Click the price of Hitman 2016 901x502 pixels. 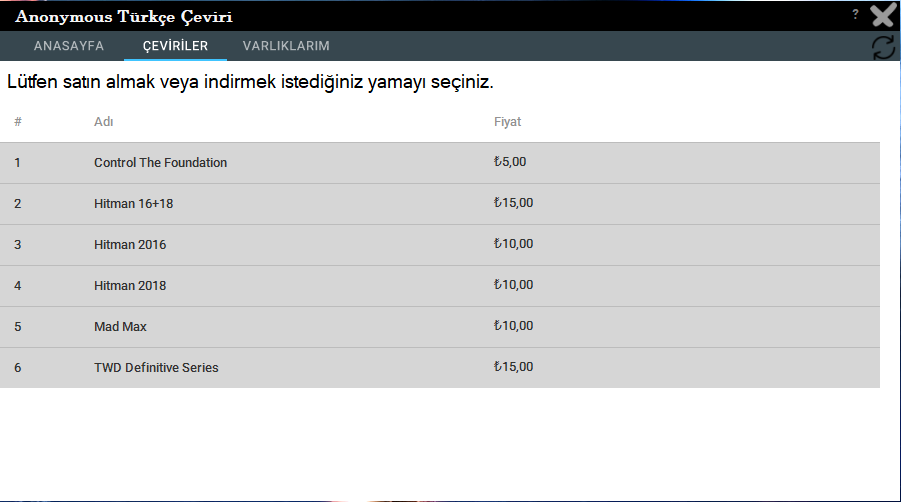click(513, 244)
